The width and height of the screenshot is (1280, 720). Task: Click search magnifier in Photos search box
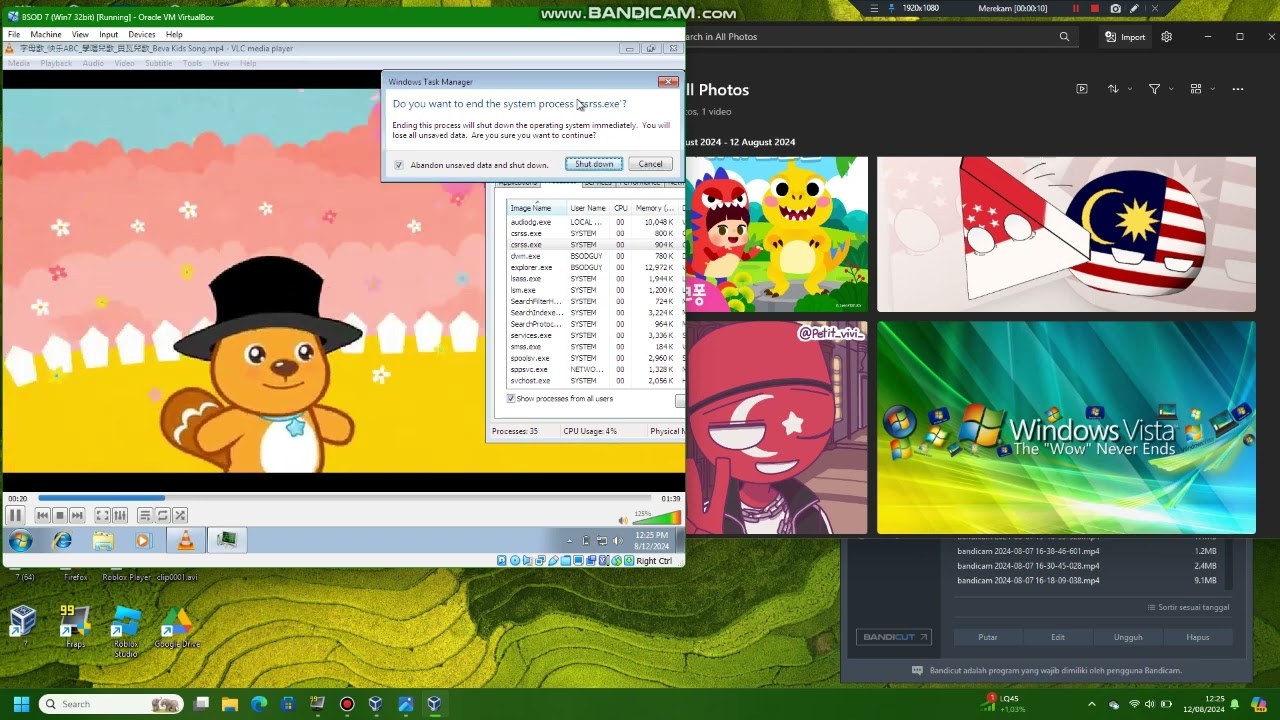(1064, 37)
